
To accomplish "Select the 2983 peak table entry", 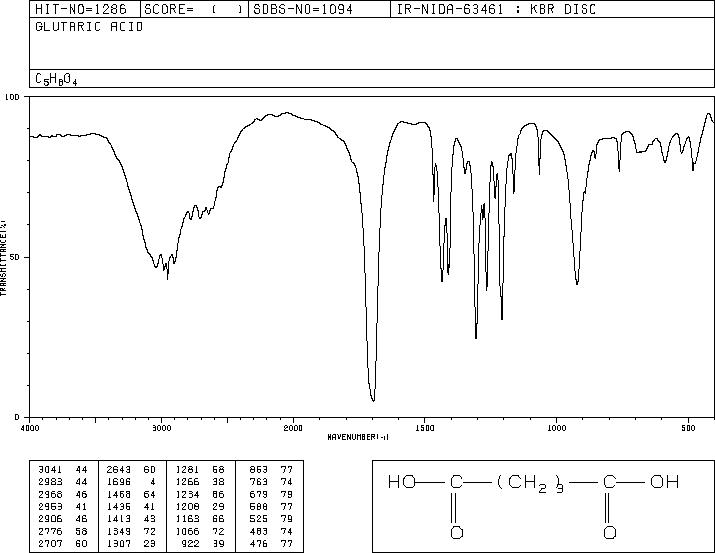I will click(50, 482).
